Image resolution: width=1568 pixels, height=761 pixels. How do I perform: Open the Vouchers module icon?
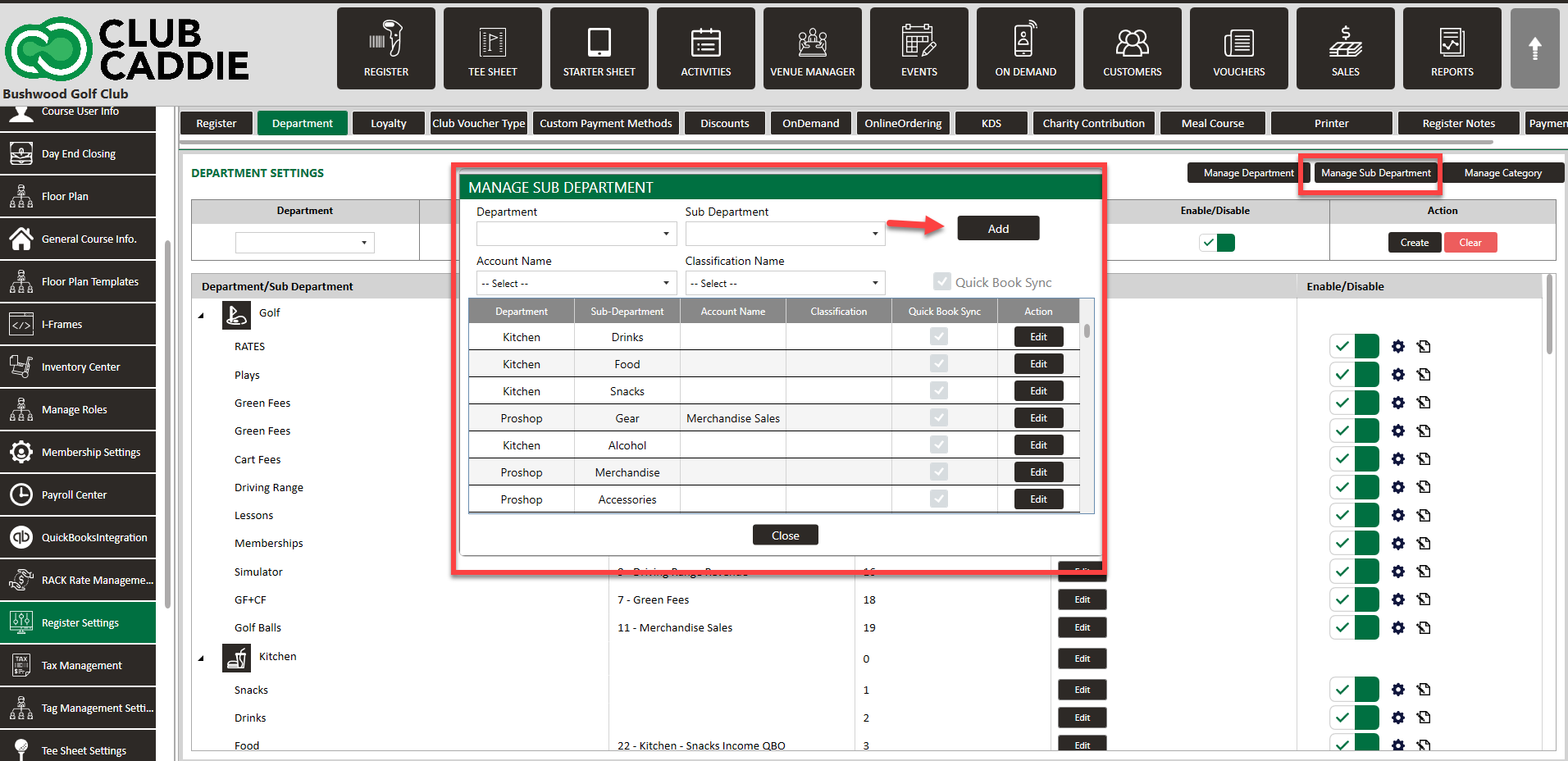point(1238,48)
